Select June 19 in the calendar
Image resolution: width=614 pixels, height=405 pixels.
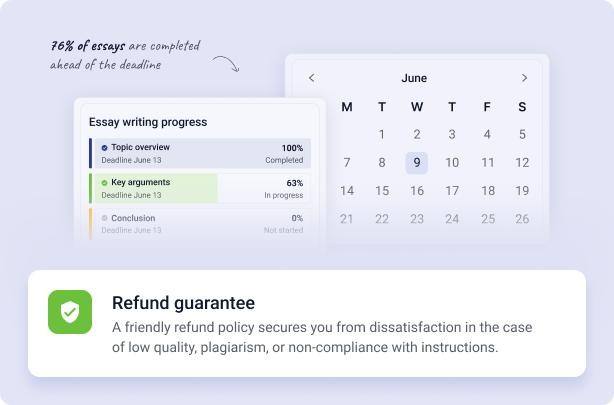[x=522, y=191]
